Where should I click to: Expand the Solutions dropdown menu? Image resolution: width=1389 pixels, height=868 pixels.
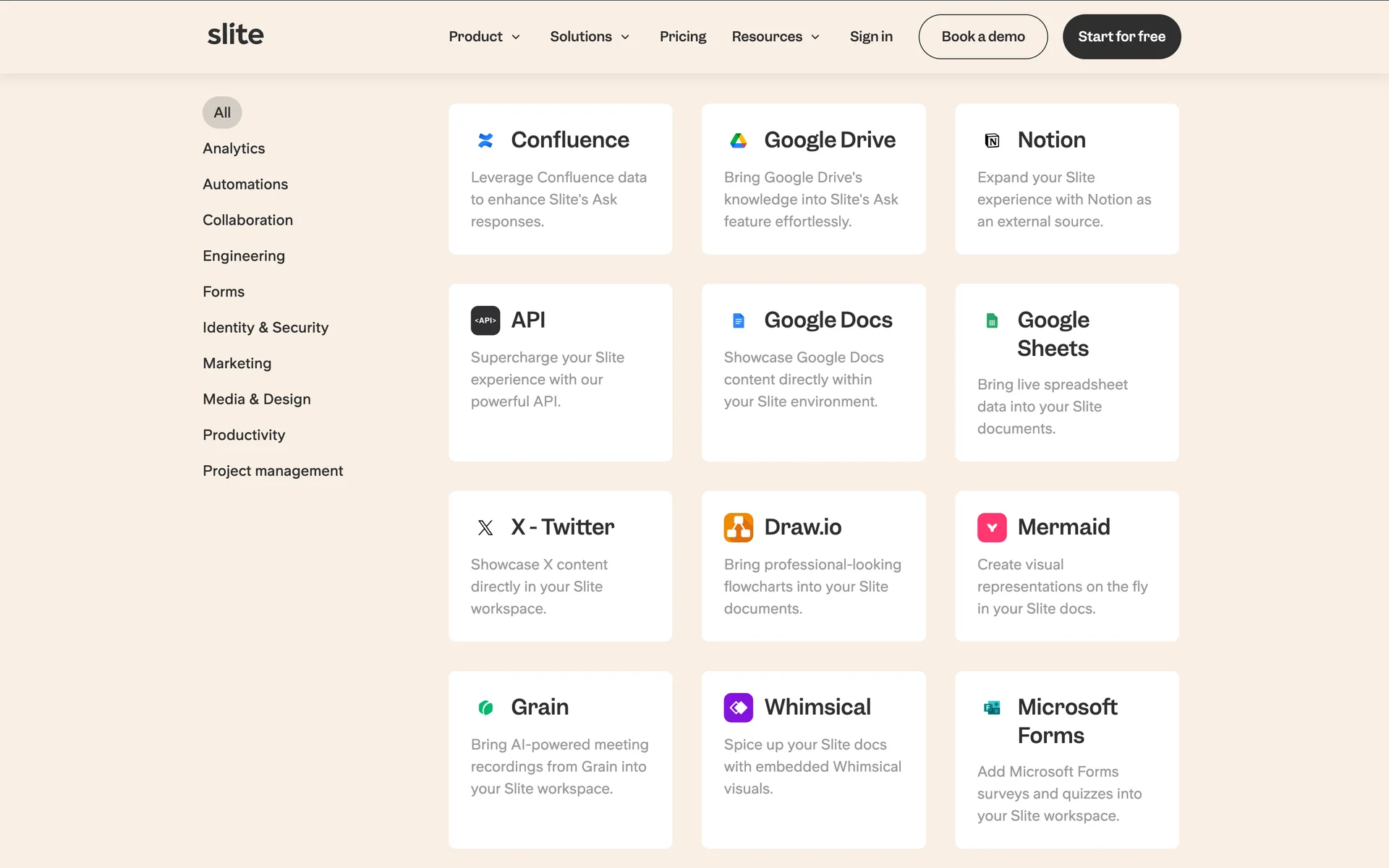coord(589,37)
